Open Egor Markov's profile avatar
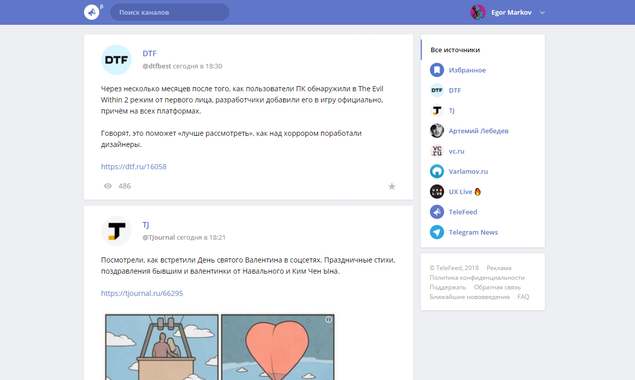The height and width of the screenshot is (380, 635). click(478, 12)
